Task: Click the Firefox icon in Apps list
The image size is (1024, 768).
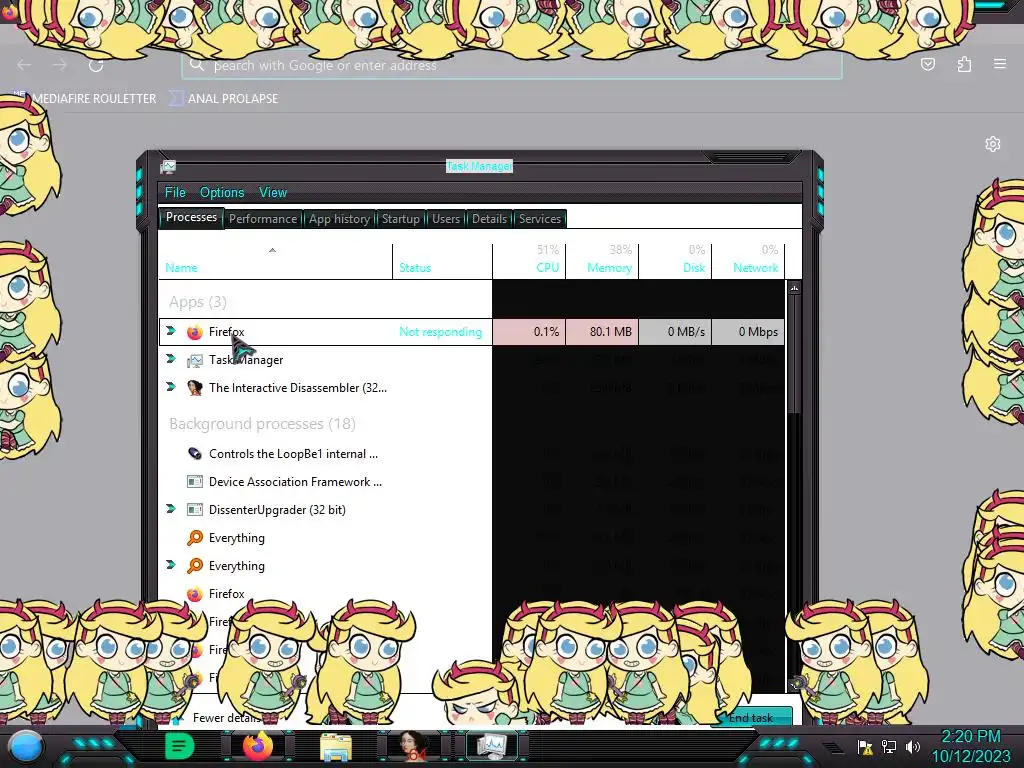Action: [195, 332]
